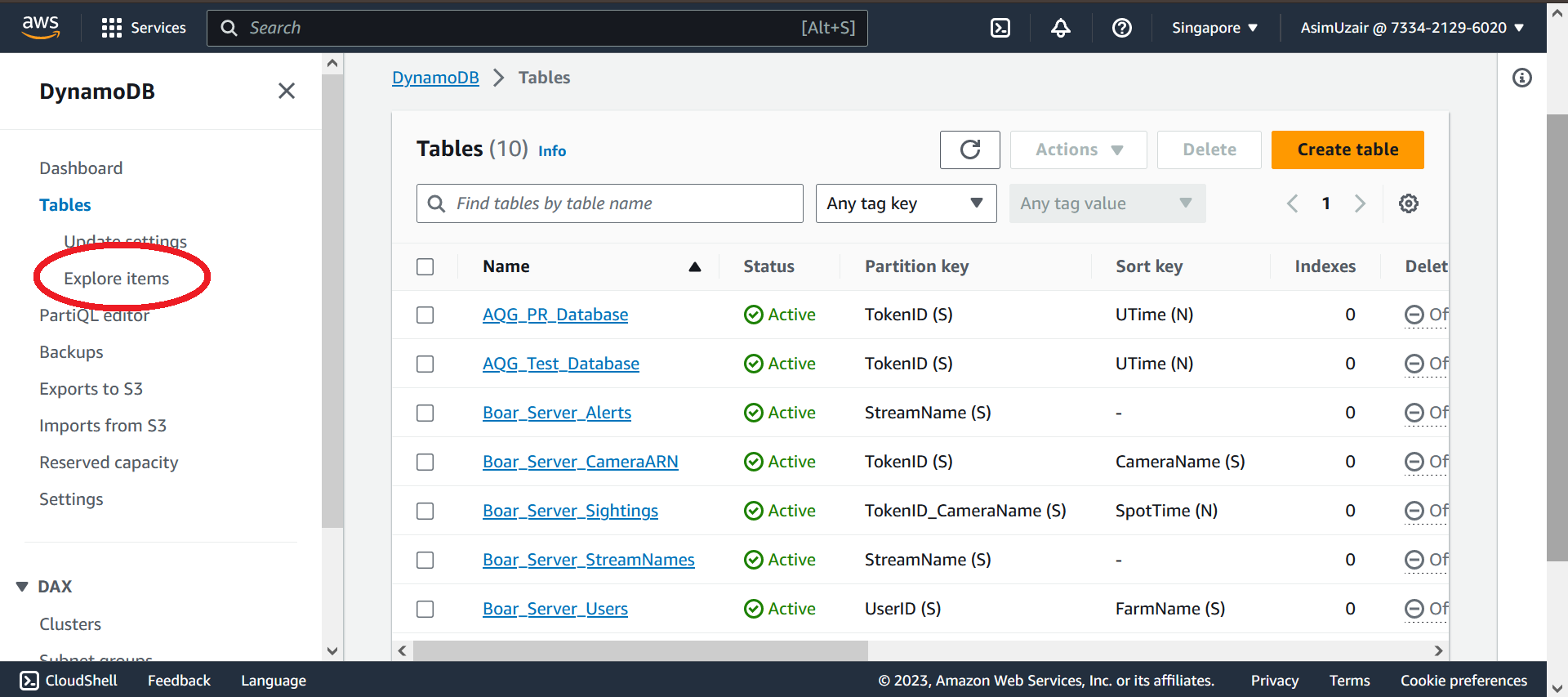Viewport: 1568px width, 697px height.
Task: Check the AQG_Test_Database row checkbox
Action: [x=425, y=364]
